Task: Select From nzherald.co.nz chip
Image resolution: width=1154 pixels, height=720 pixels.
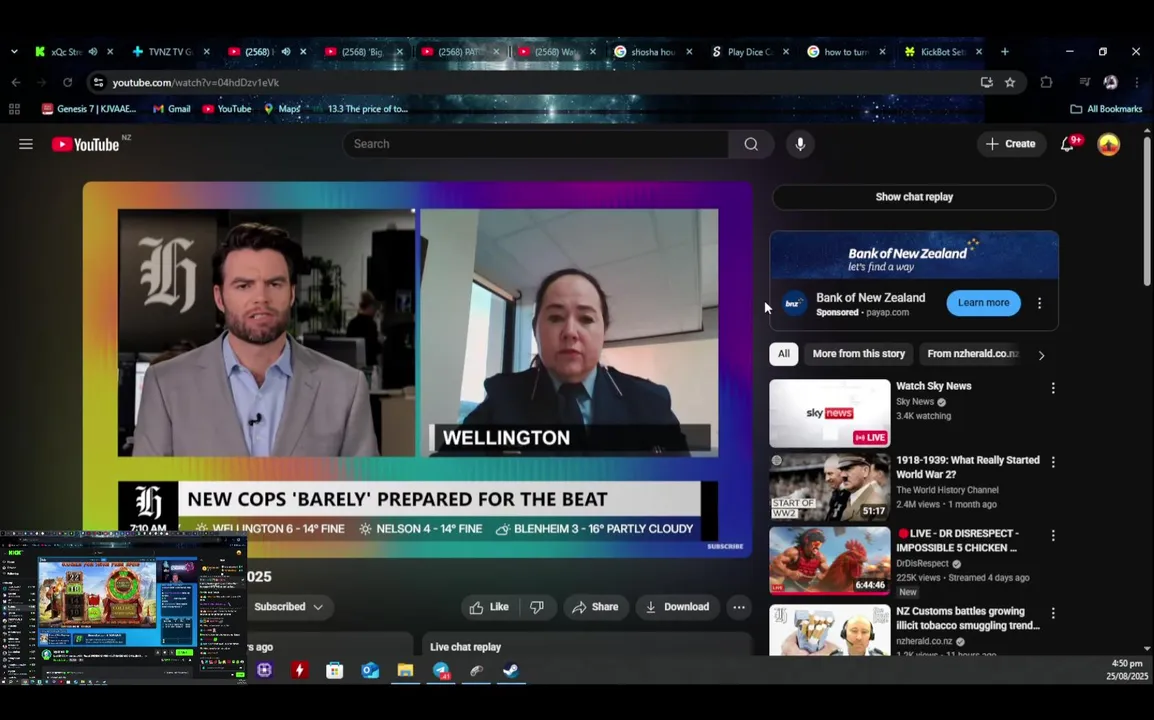Action: (972, 354)
